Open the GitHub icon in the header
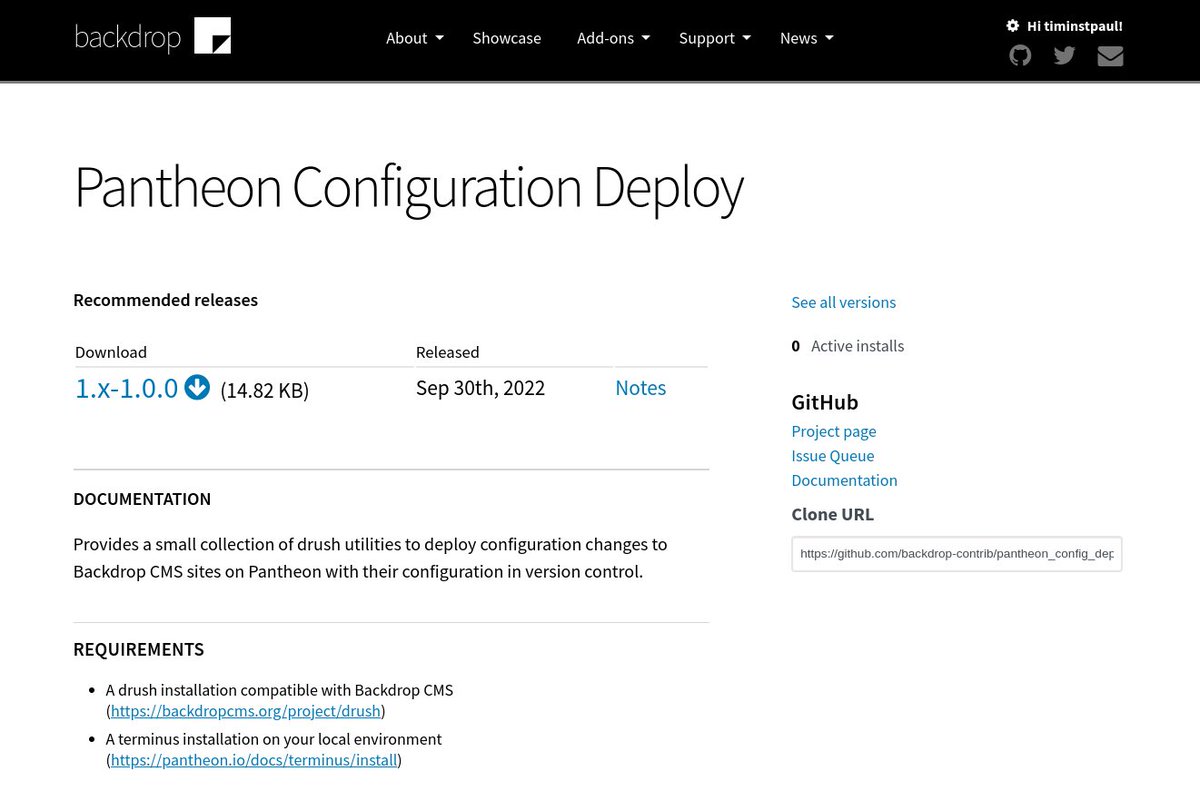The width and height of the screenshot is (1200, 791). pyautogui.click(x=1020, y=56)
